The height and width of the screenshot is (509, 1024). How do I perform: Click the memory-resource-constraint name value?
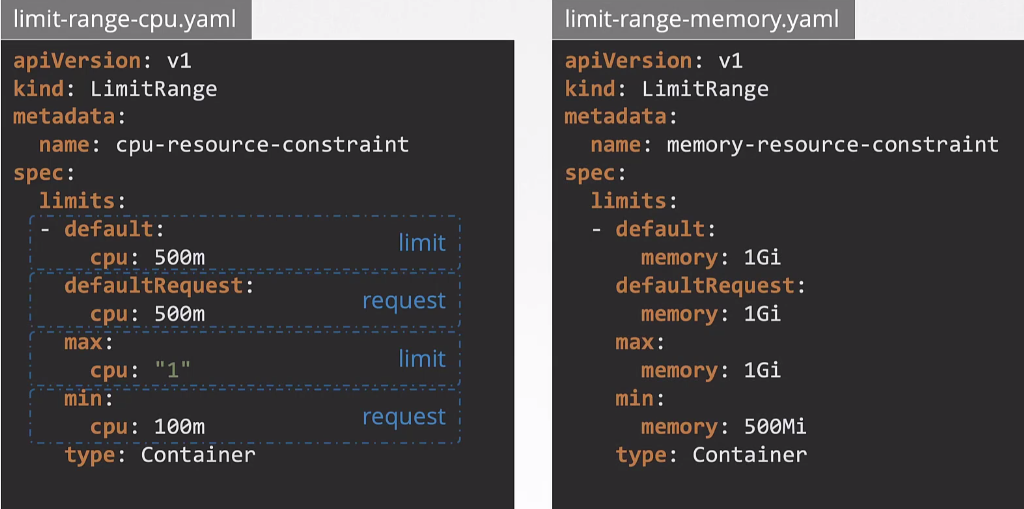(832, 144)
